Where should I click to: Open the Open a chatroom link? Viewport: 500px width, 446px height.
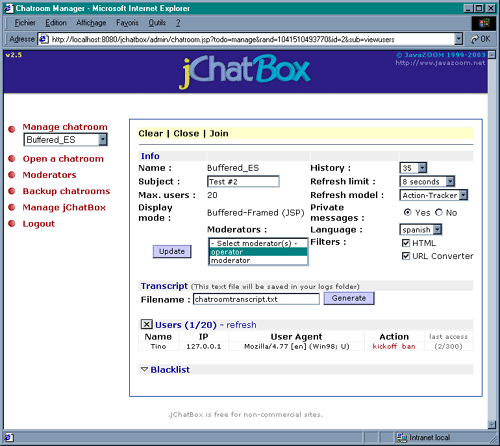click(63, 159)
